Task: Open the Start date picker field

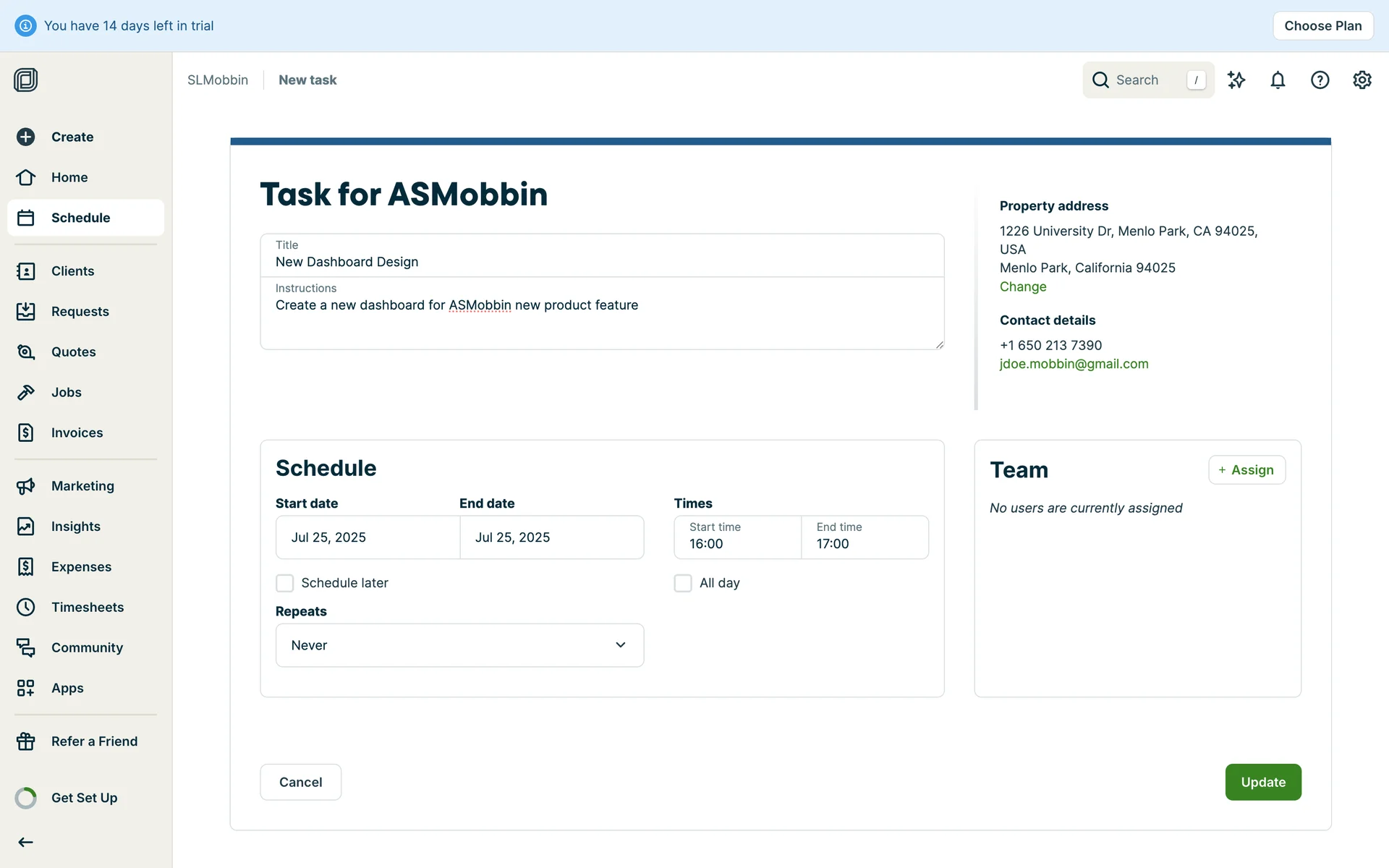Action: [368, 537]
